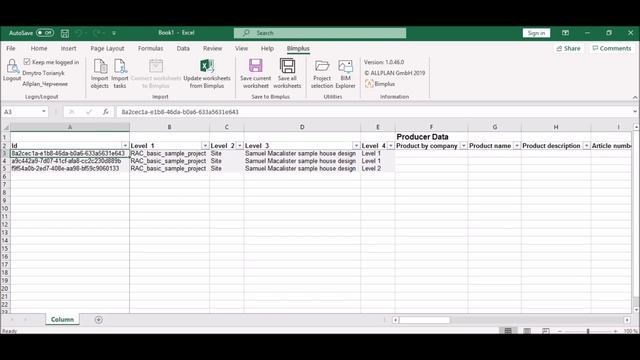
Task: Click the Share button
Action: pyautogui.click(x=568, y=48)
